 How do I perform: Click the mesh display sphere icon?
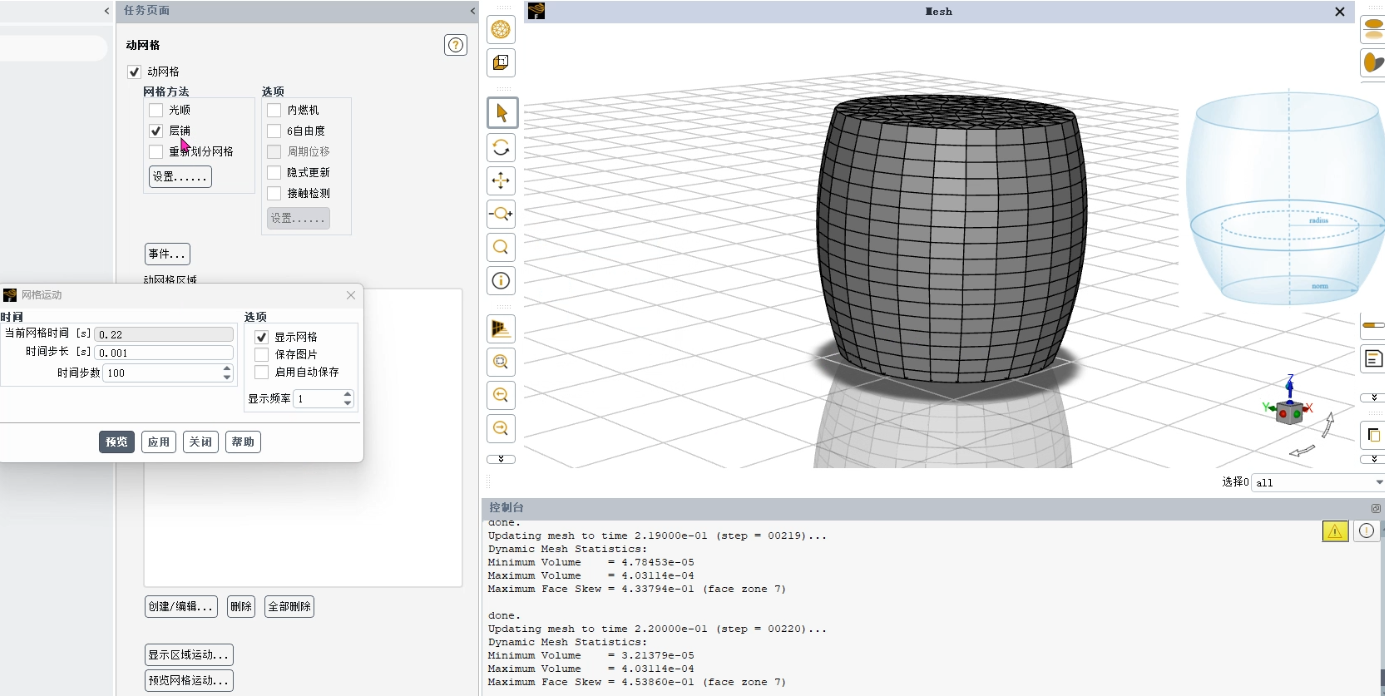pyautogui.click(x=501, y=30)
